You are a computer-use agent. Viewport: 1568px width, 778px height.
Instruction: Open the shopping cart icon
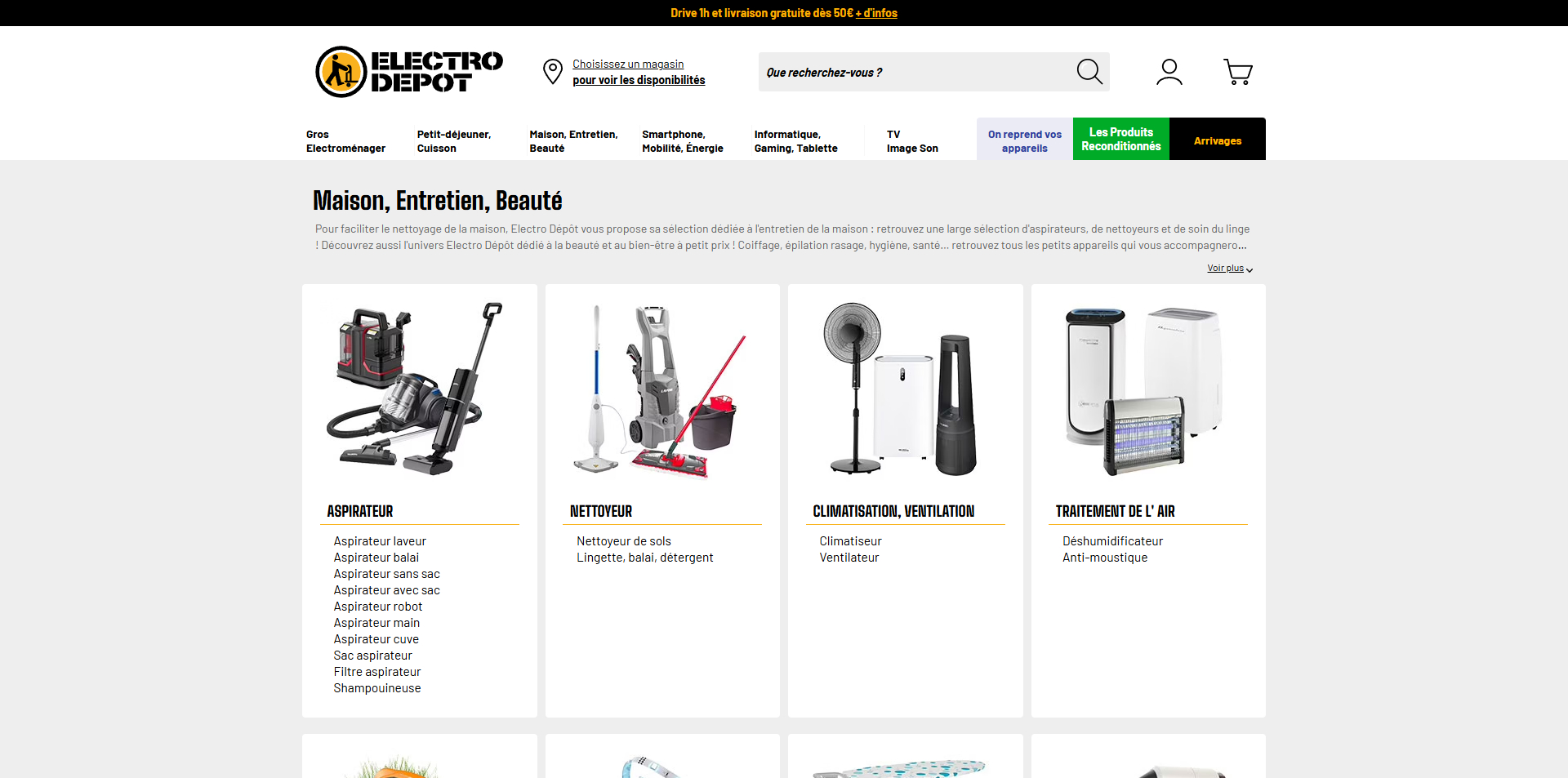click(1238, 72)
